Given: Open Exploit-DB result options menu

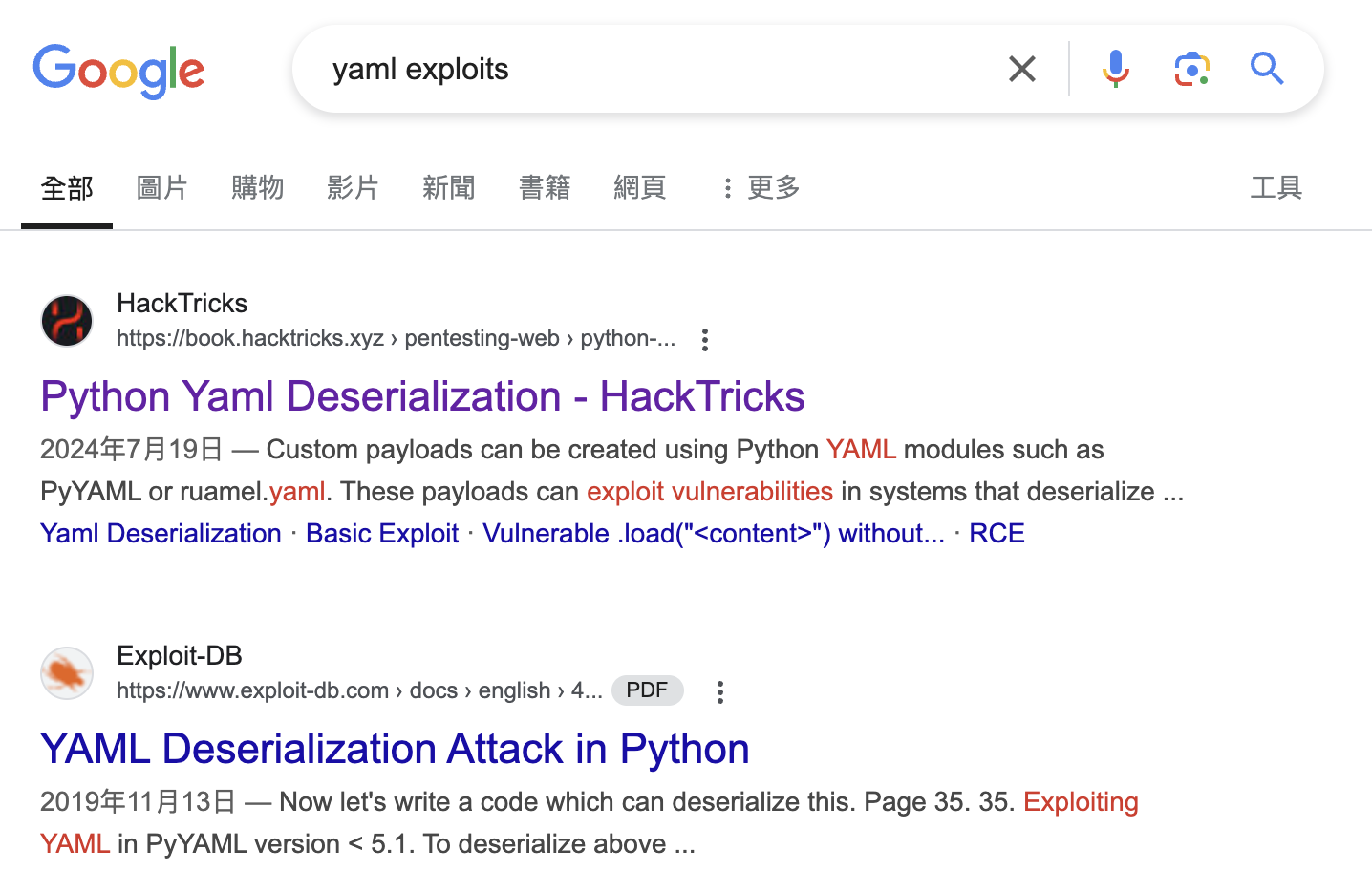Looking at the screenshot, I should [x=720, y=691].
